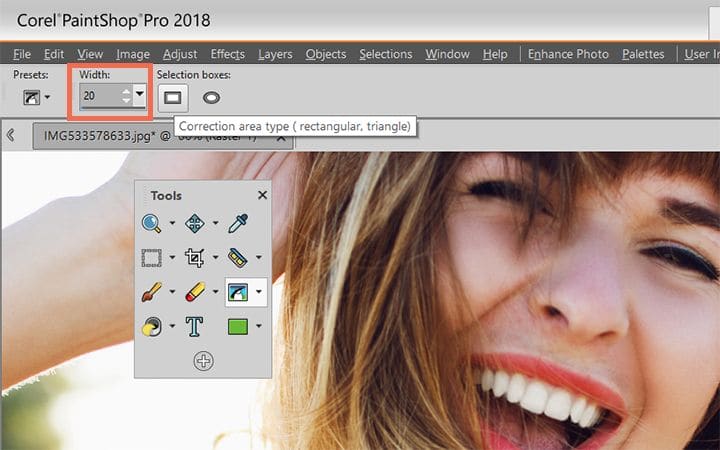
Task: Expand the Paint Brush flyout arrow
Action: click(x=172, y=291)
